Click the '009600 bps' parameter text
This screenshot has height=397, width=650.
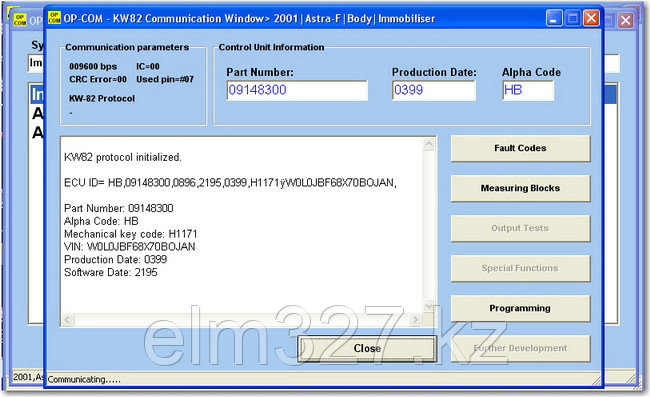pos(93,67)
